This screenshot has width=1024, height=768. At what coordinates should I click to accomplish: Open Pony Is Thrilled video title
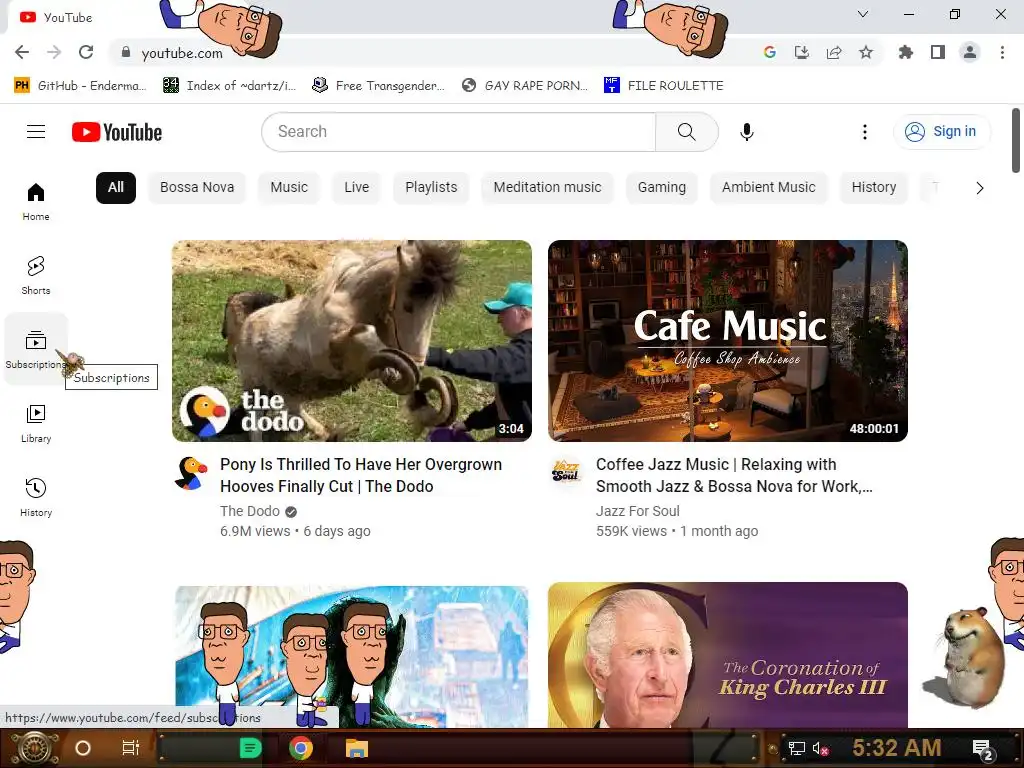(360, 475)
